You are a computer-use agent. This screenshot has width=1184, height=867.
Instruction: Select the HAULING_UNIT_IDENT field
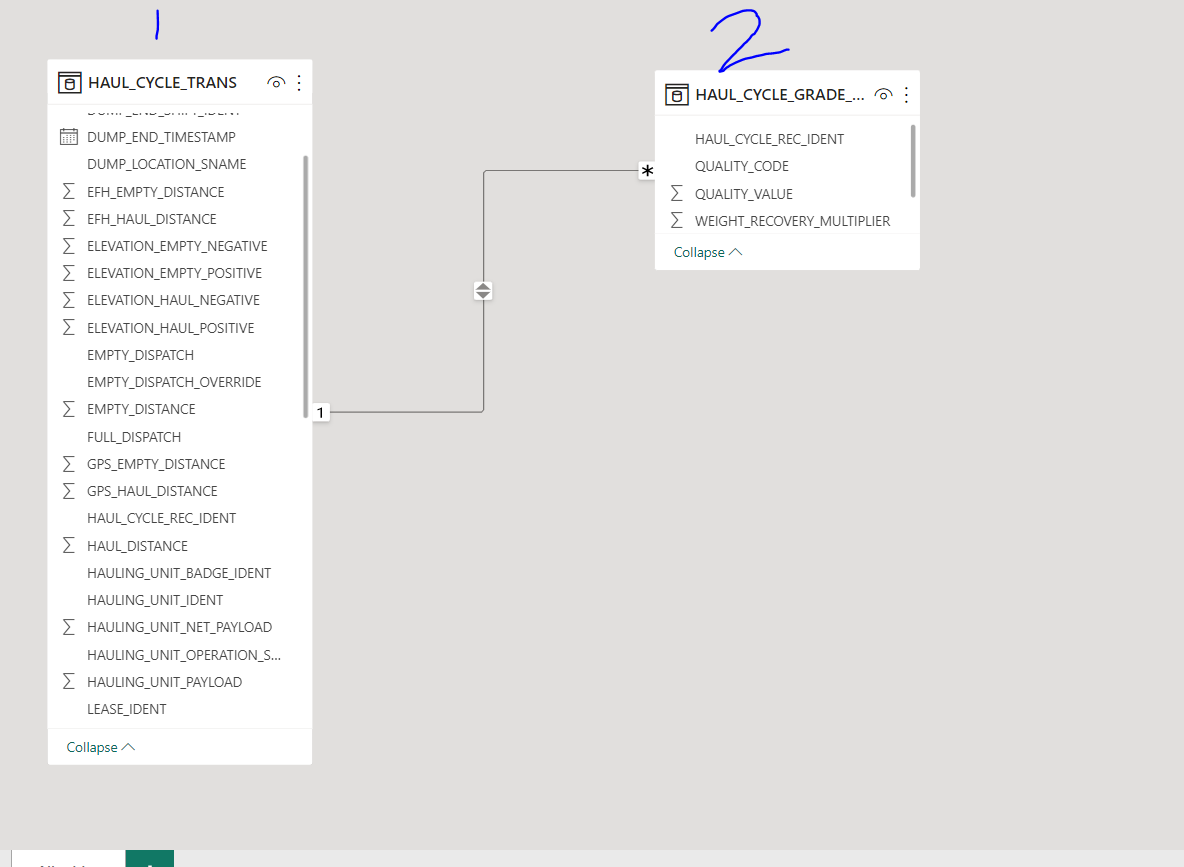coord(155,600)
